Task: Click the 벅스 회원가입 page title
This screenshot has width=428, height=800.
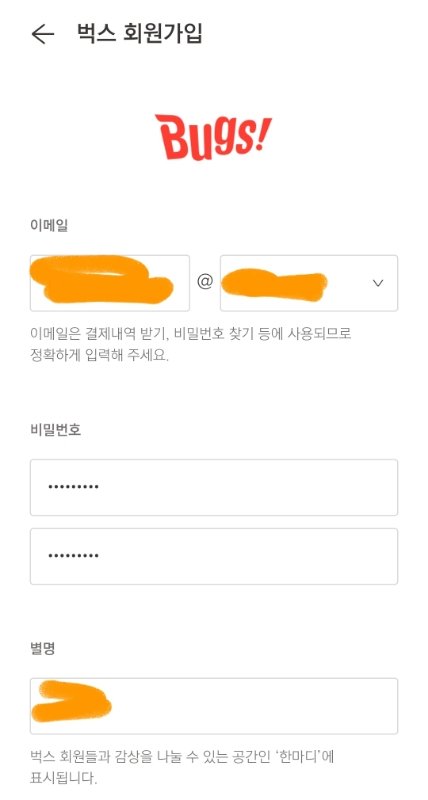Action: click(x=140, y=34)
